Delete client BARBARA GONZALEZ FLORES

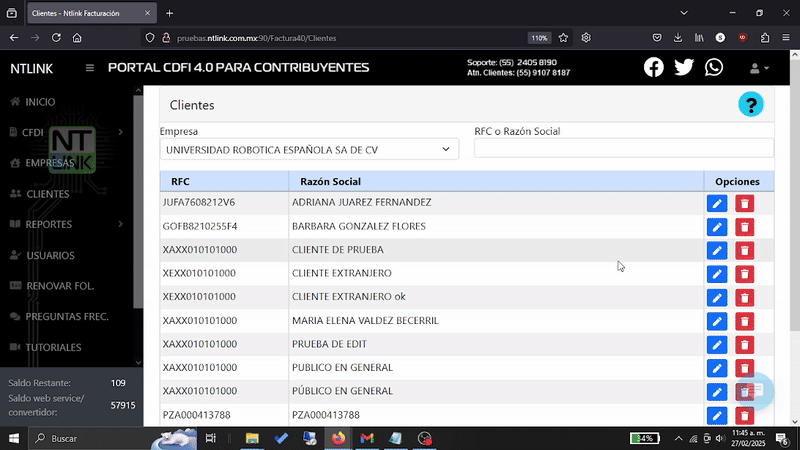pos(744,227)
